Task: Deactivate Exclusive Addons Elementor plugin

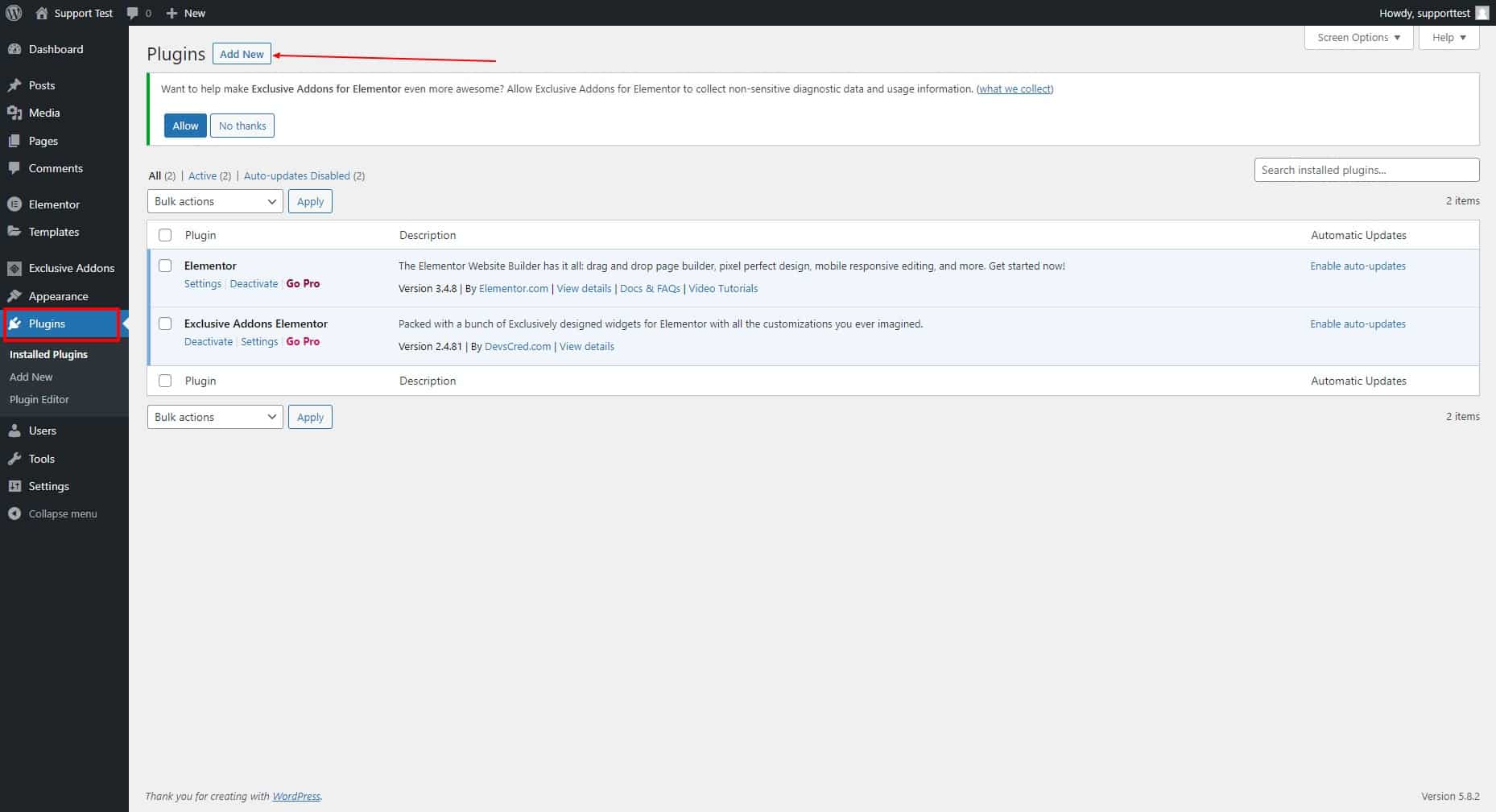Action: tap(209, 341)
